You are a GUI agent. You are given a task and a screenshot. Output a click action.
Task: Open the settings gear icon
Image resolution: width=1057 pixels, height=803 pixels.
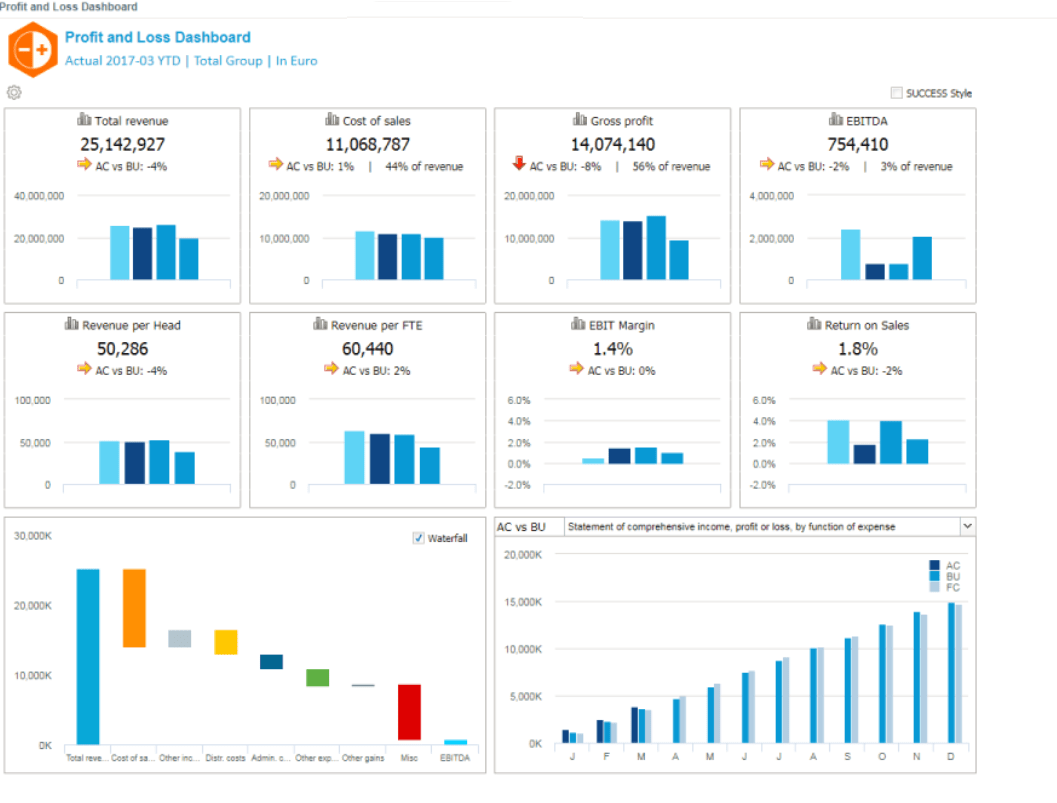(14, 93)
